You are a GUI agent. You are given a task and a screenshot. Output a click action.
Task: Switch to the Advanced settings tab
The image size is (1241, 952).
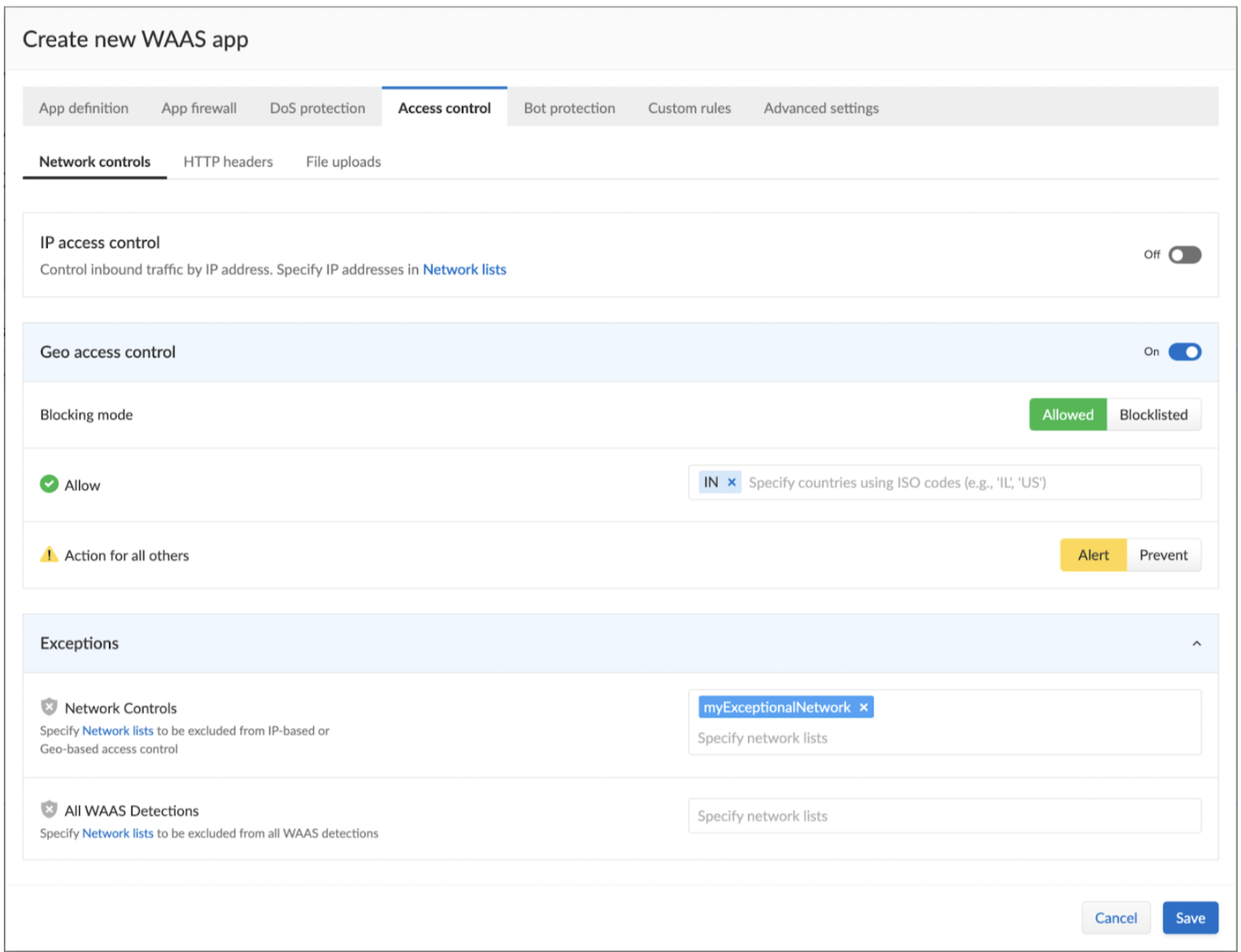[x=821, y=108]
